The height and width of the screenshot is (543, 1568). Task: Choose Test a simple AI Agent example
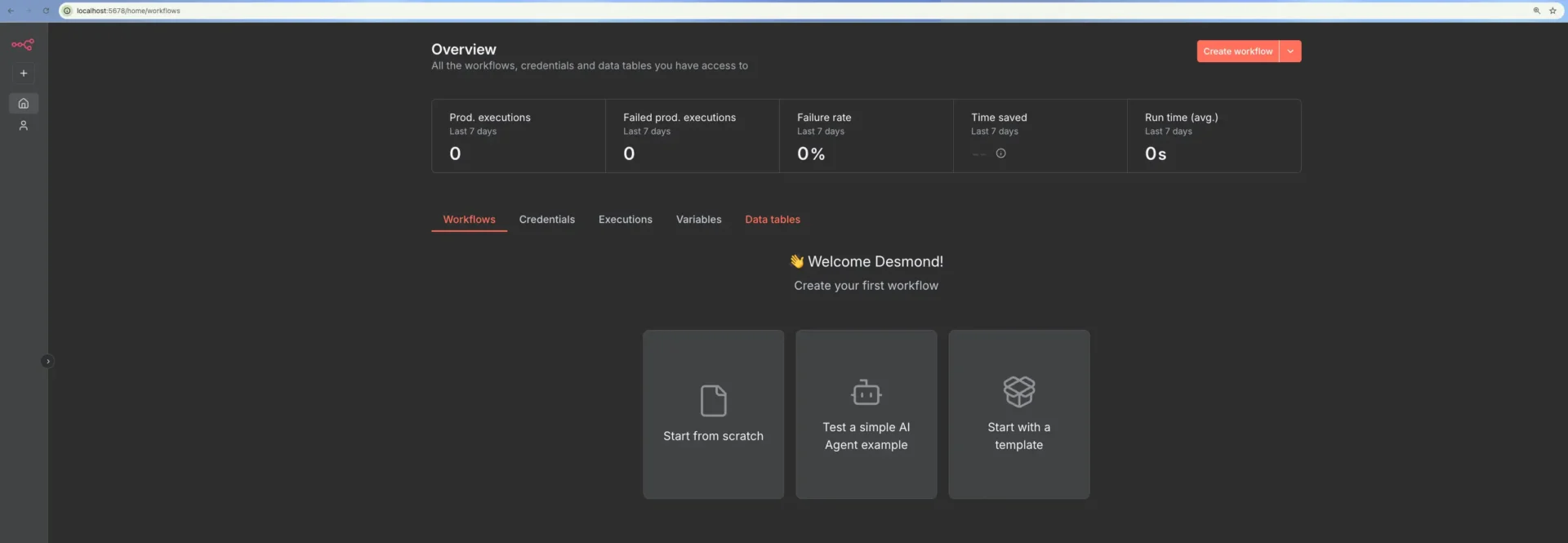click(x=866, y=414)
